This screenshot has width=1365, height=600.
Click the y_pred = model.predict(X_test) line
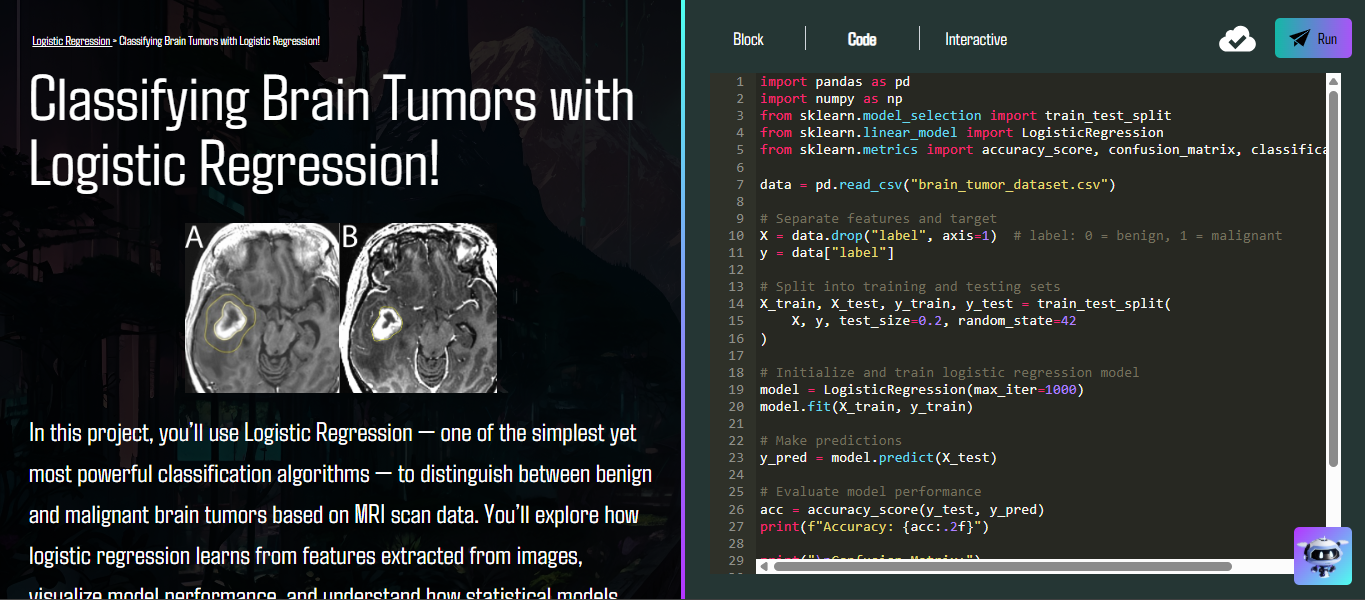pos(878,457)
